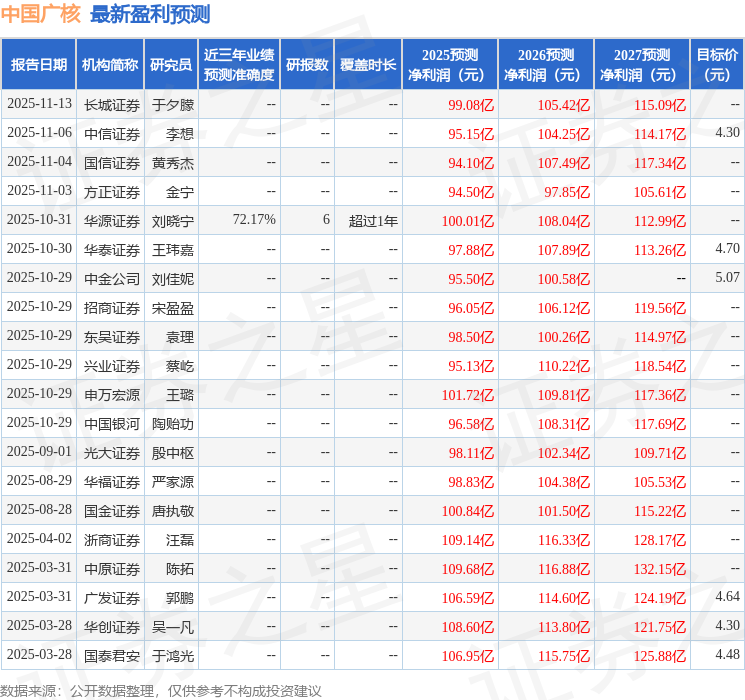Click the 申万宏源 institution cell
Viewport: 745px width, 700px height.
112,395
